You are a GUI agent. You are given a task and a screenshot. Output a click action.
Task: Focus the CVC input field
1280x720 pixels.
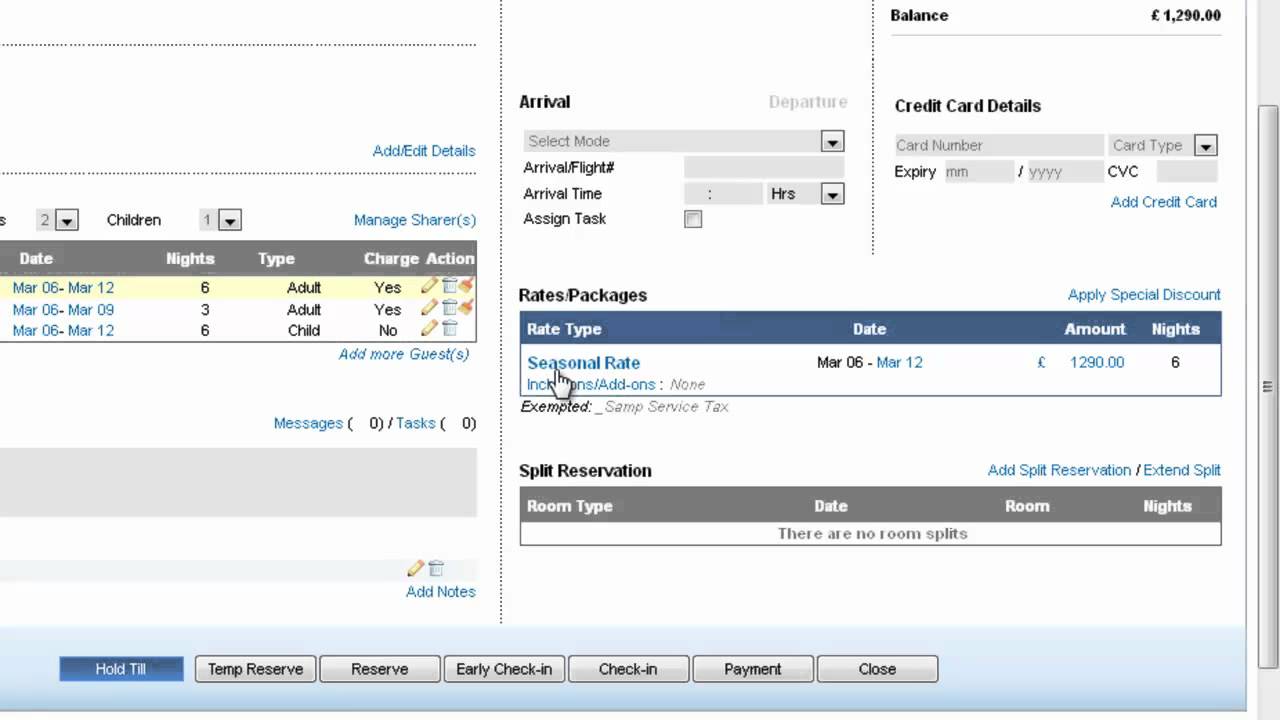click(x=1187, y=172)
